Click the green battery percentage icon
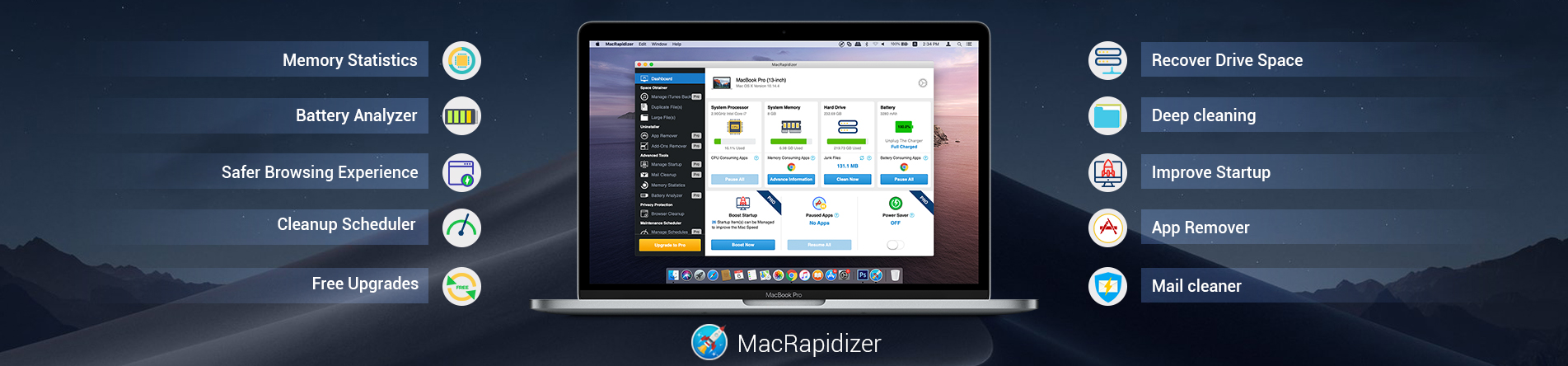 pyautogui.click(x=904, y=126)
